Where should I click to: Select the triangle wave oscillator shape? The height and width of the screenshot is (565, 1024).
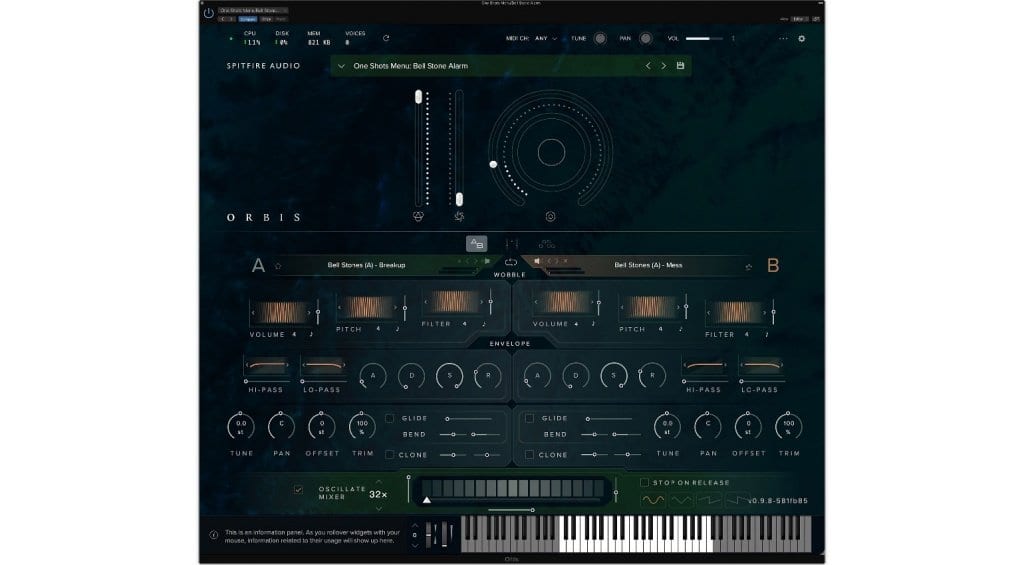click(x=681, y=500)
